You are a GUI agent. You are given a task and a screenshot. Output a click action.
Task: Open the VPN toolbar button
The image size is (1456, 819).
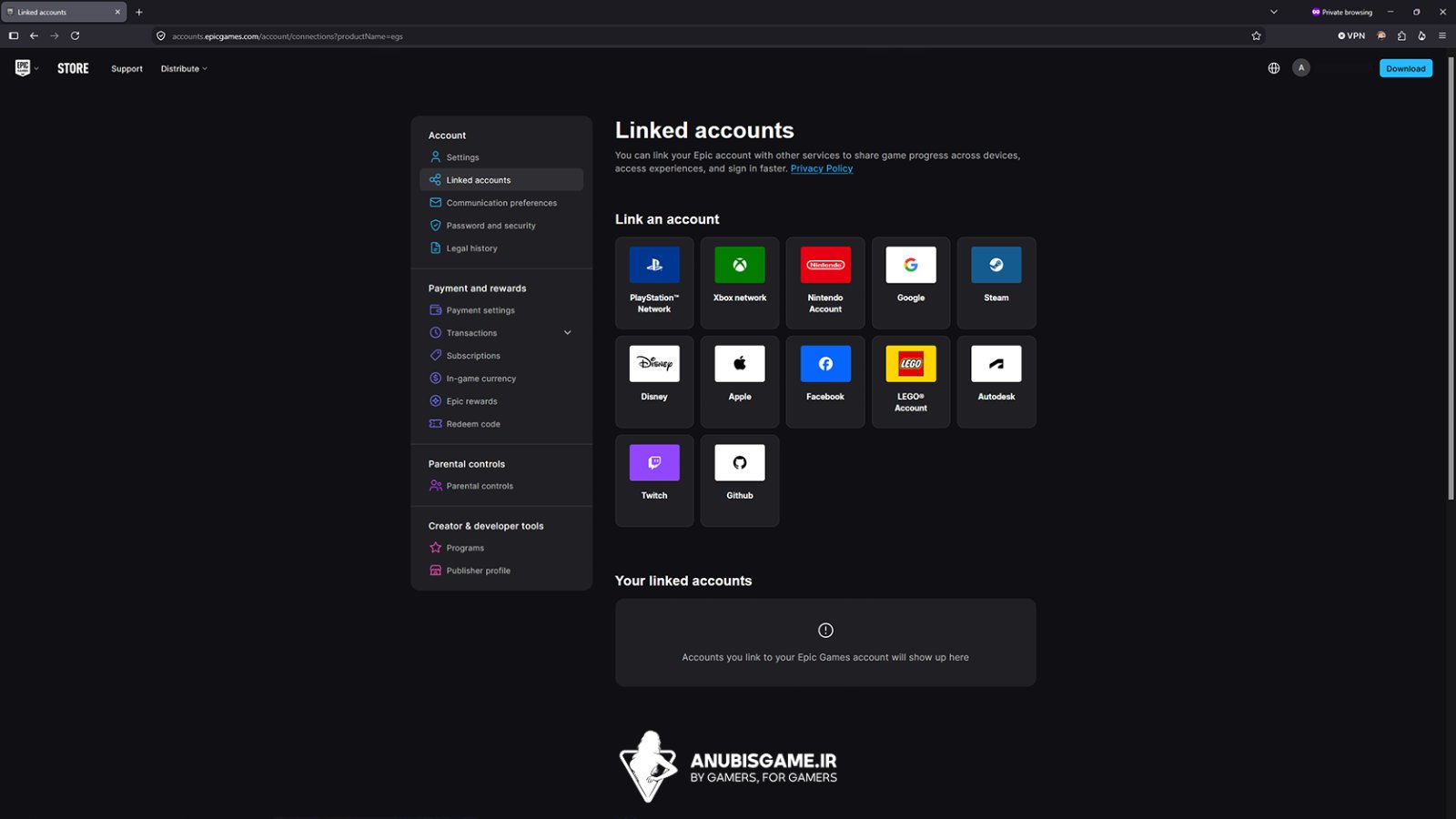[1351, 36]
